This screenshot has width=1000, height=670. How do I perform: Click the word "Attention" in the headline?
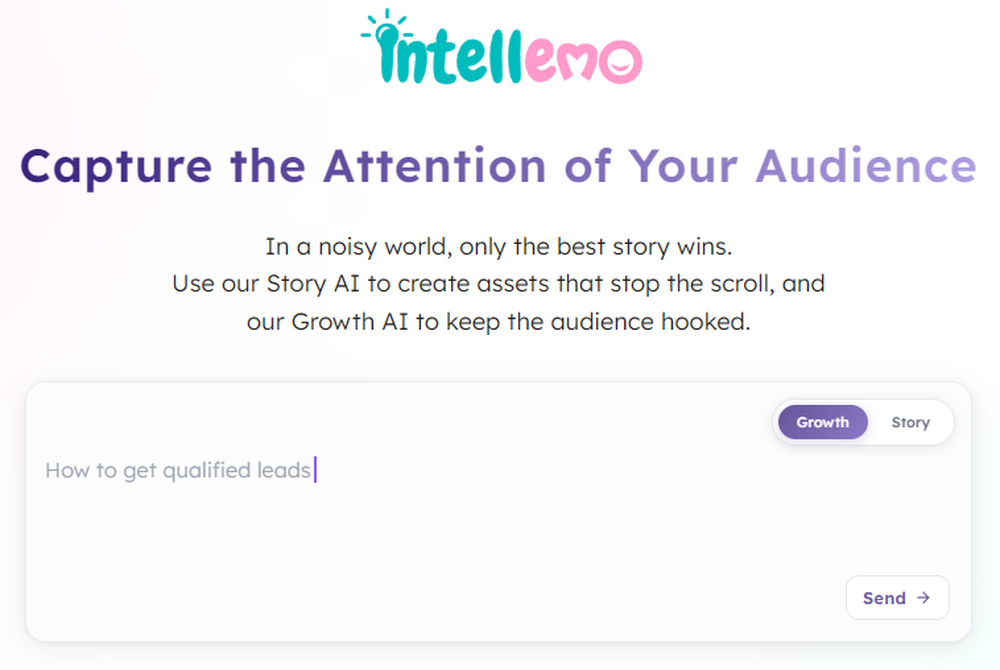coord(434,166)
